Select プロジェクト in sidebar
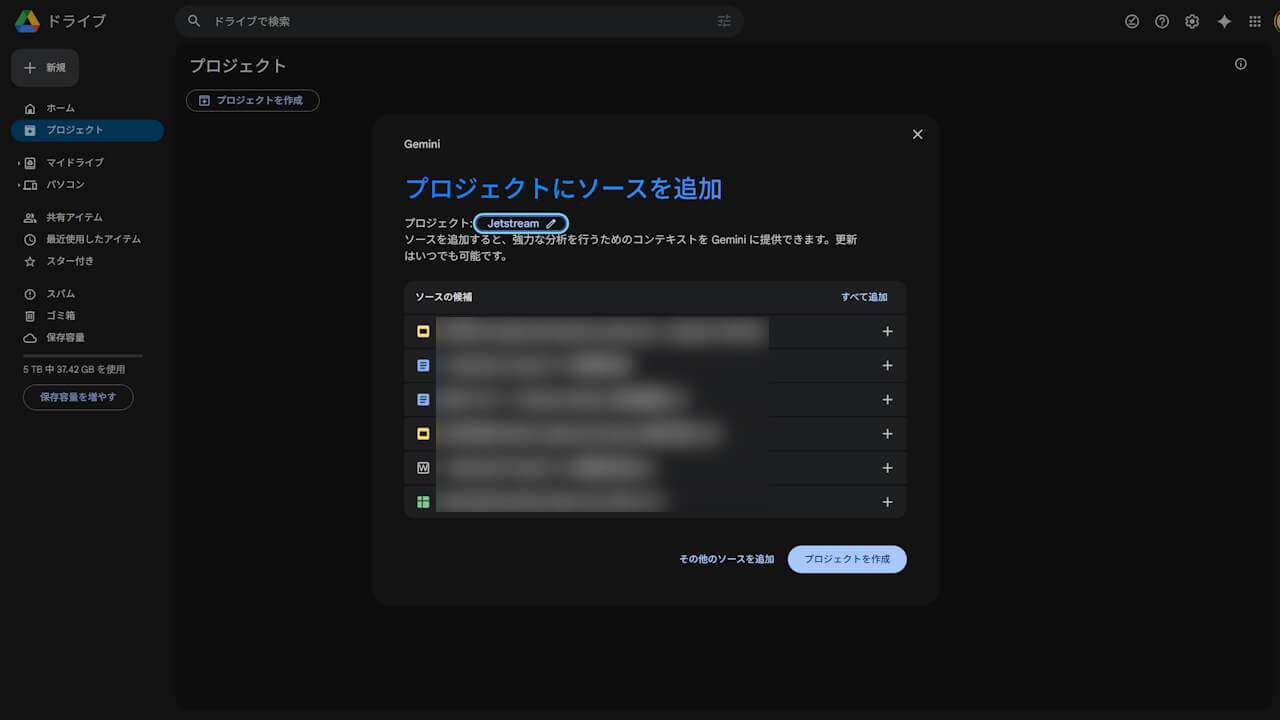The image size is (1280, 720). click(x=87, y=130)
